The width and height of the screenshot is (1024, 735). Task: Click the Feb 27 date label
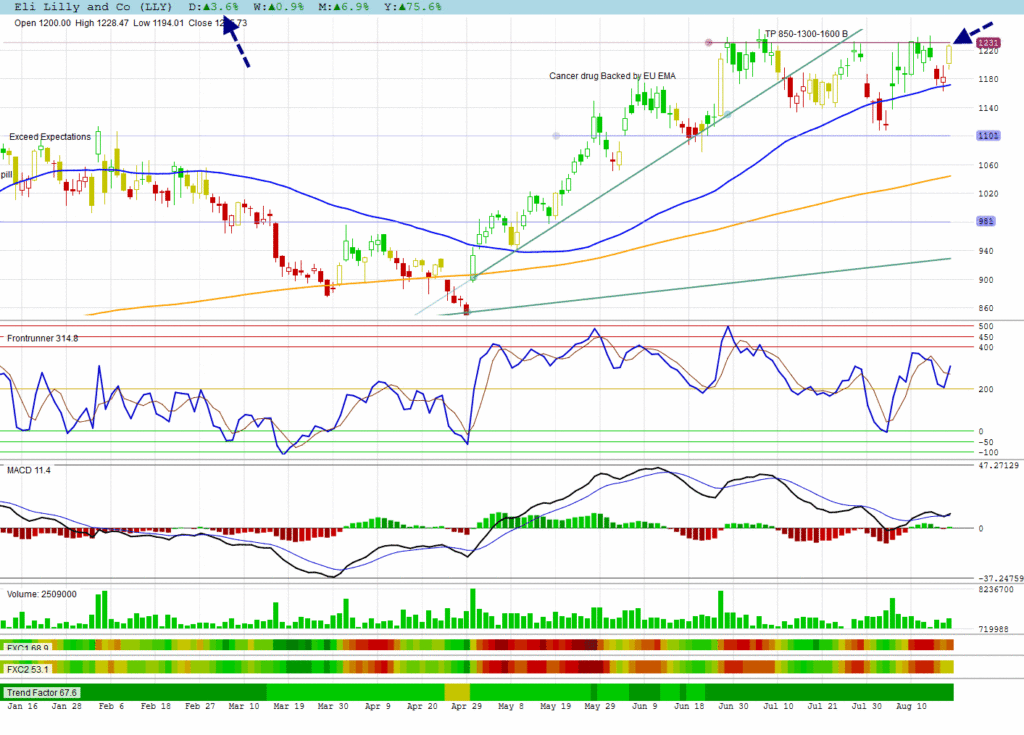(200, 706)
